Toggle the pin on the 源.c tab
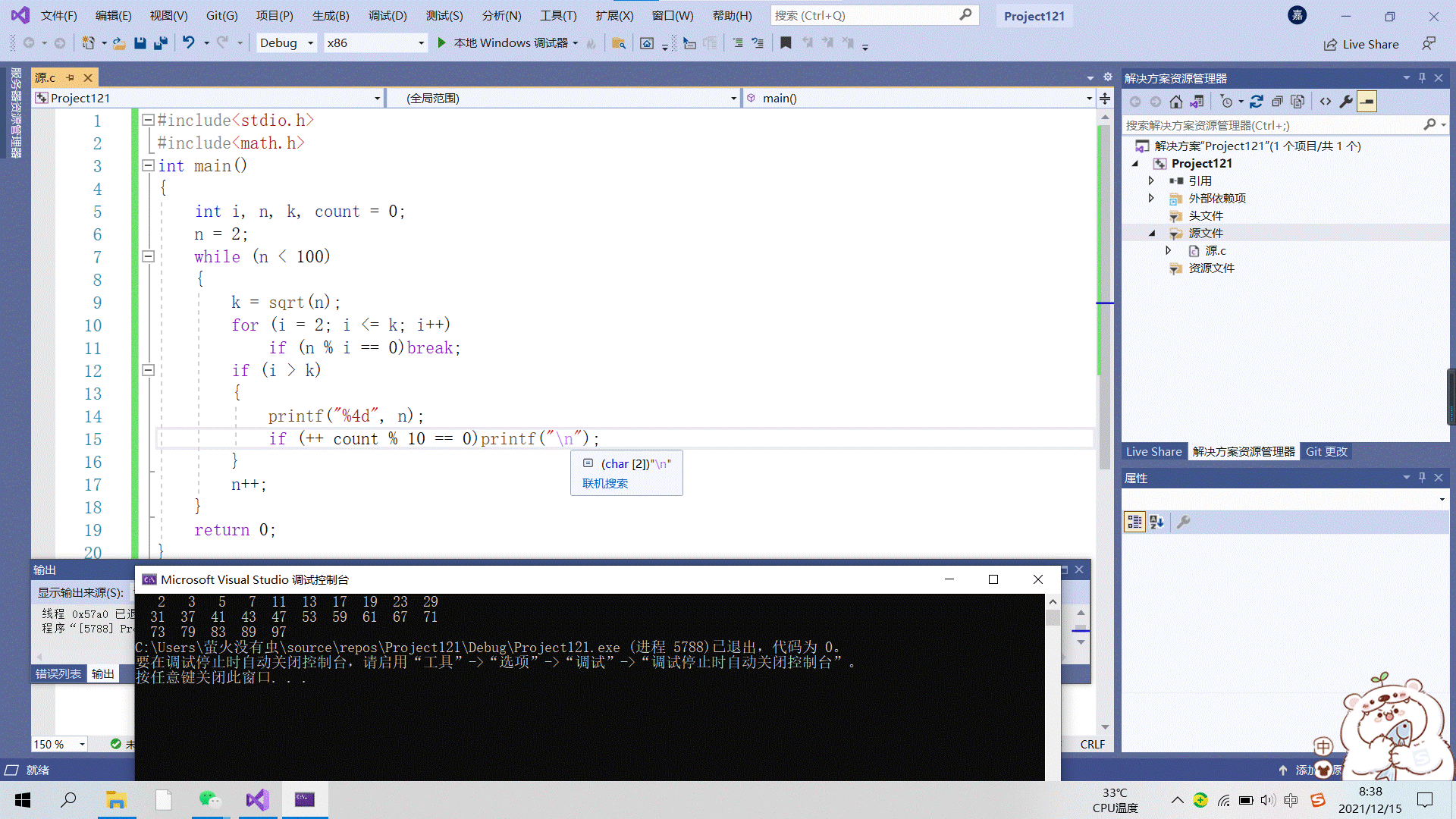The image size is (1456, 819). 70,77
